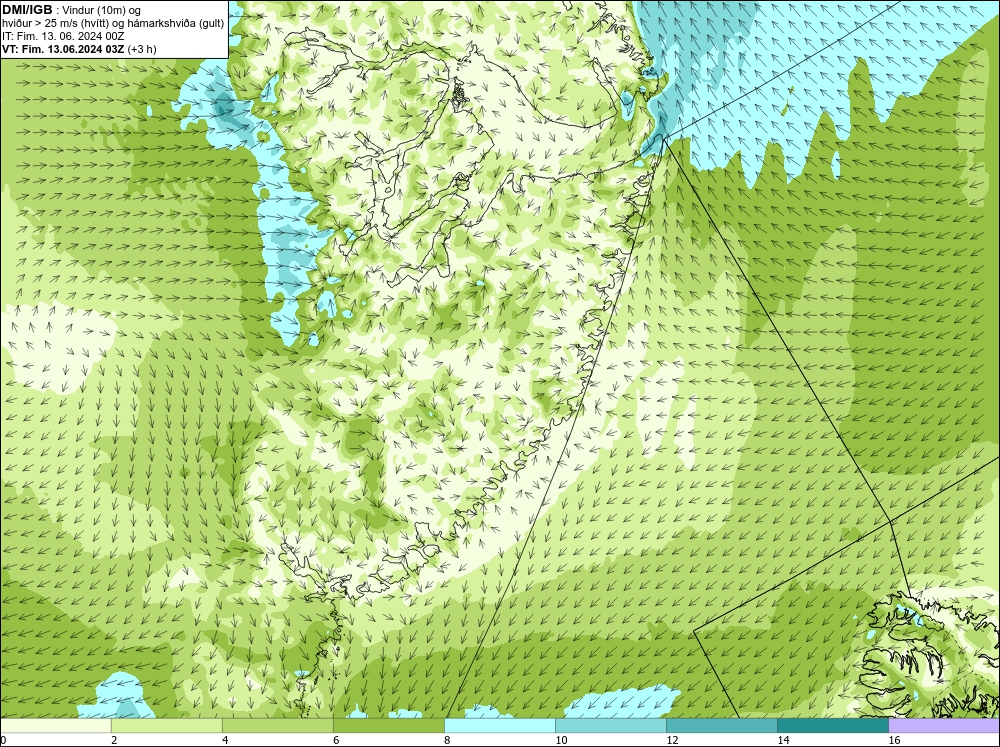Click the DMI/IGB title text
Image resolution: width=1000 pixels, height=747 pixels.
(27, 10)
